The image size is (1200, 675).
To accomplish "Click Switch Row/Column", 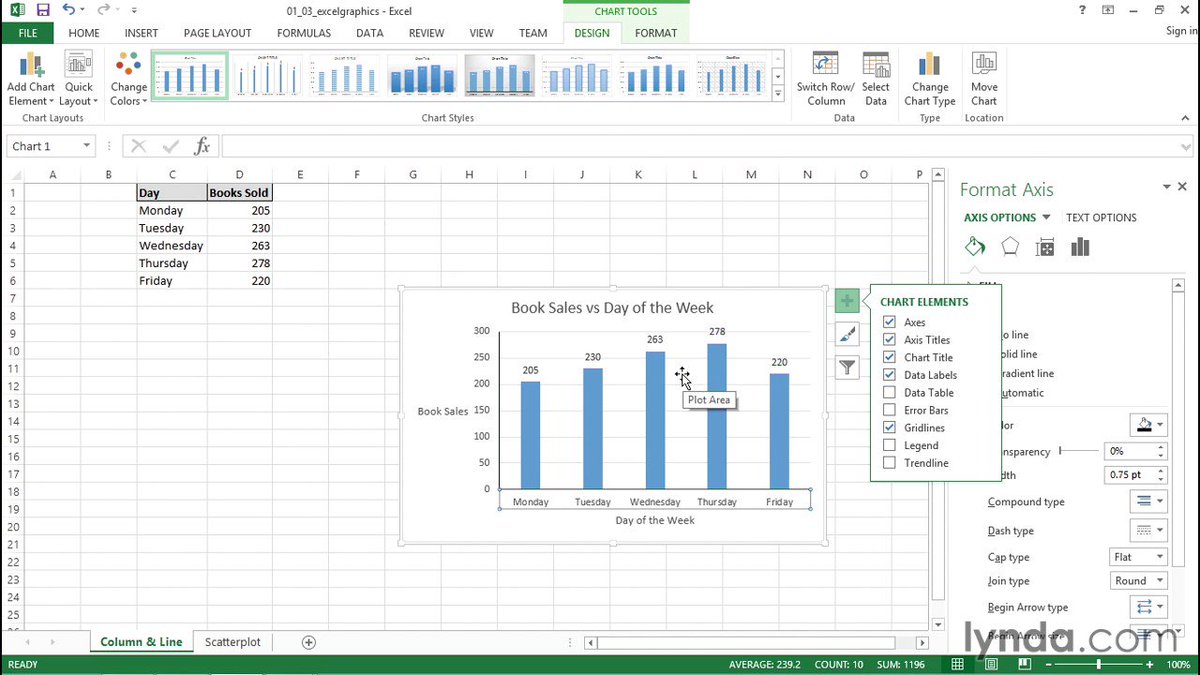I will pyautogui.click(x=826, y=79).
